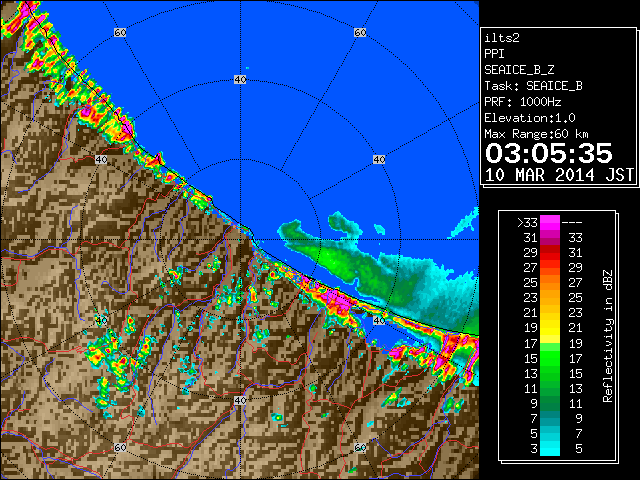
Task: Select the red 29–31 dBZ legend swatch
Action: 549,253
